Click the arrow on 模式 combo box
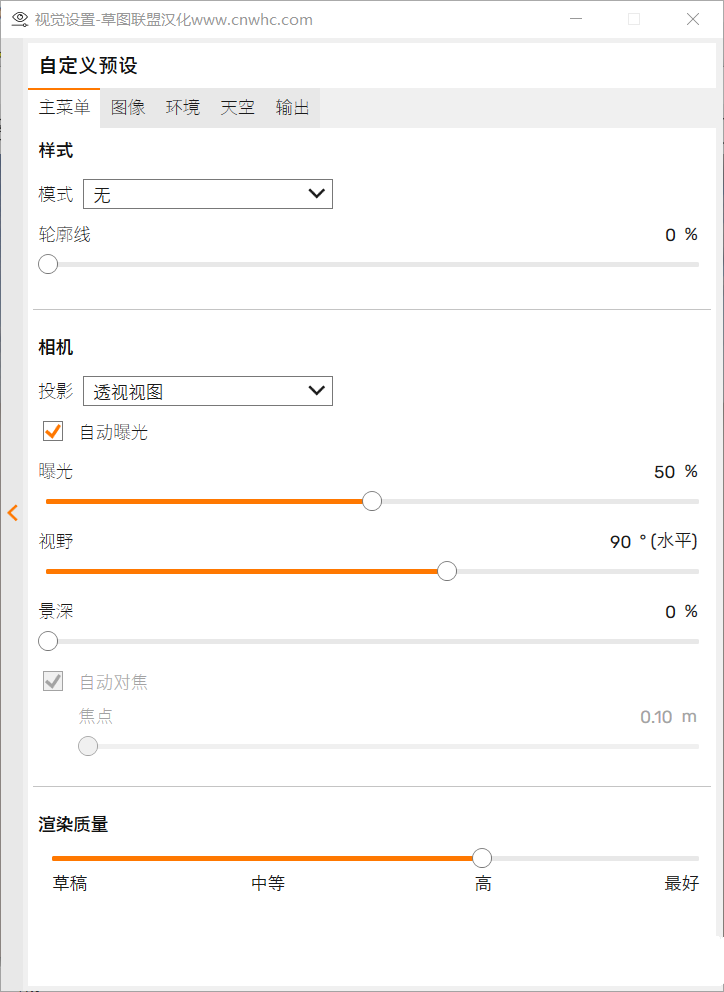The width and height of the screenshot is (724, 992). click(x=316, y=194)
